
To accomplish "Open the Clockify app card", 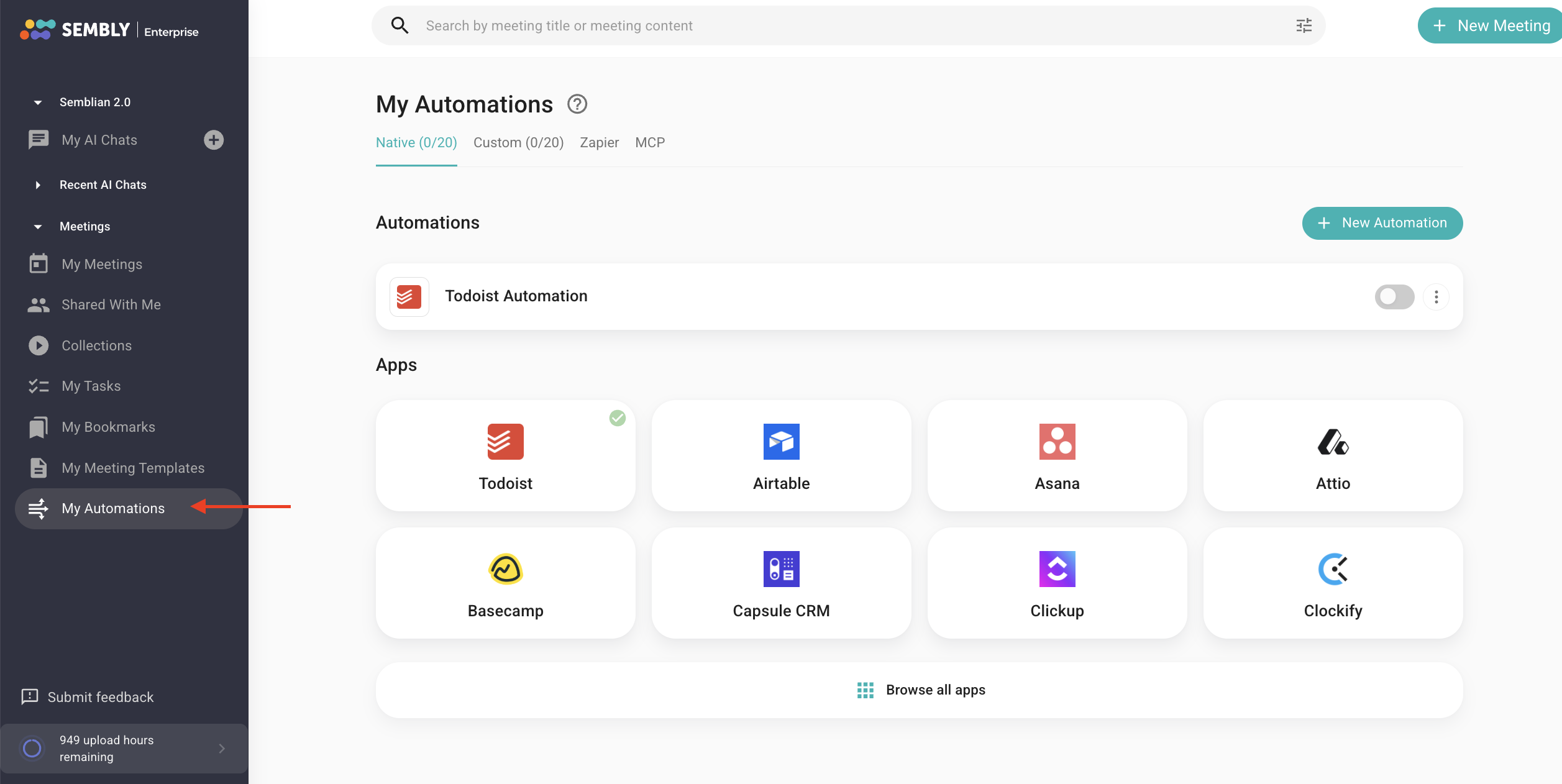I will [1333, 583].
